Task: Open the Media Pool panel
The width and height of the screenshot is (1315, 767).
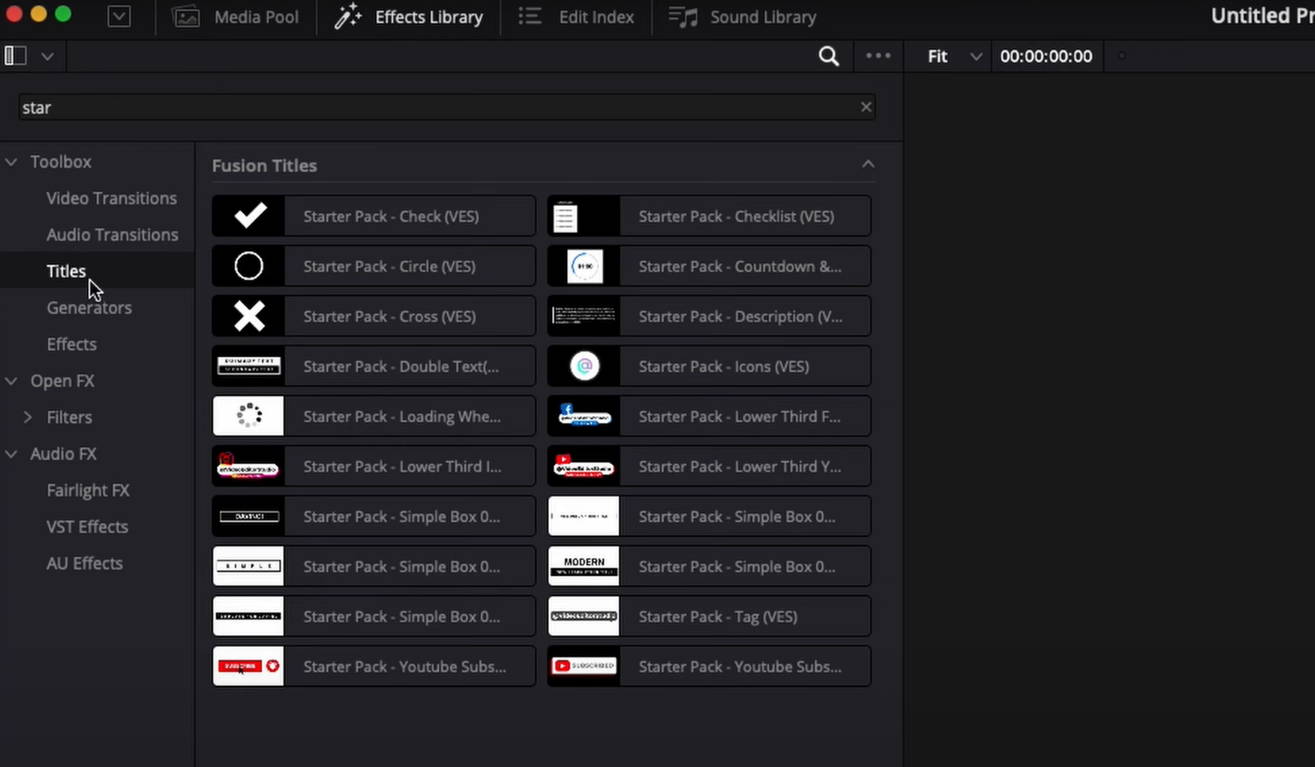Action: click(x=235, y=17)
